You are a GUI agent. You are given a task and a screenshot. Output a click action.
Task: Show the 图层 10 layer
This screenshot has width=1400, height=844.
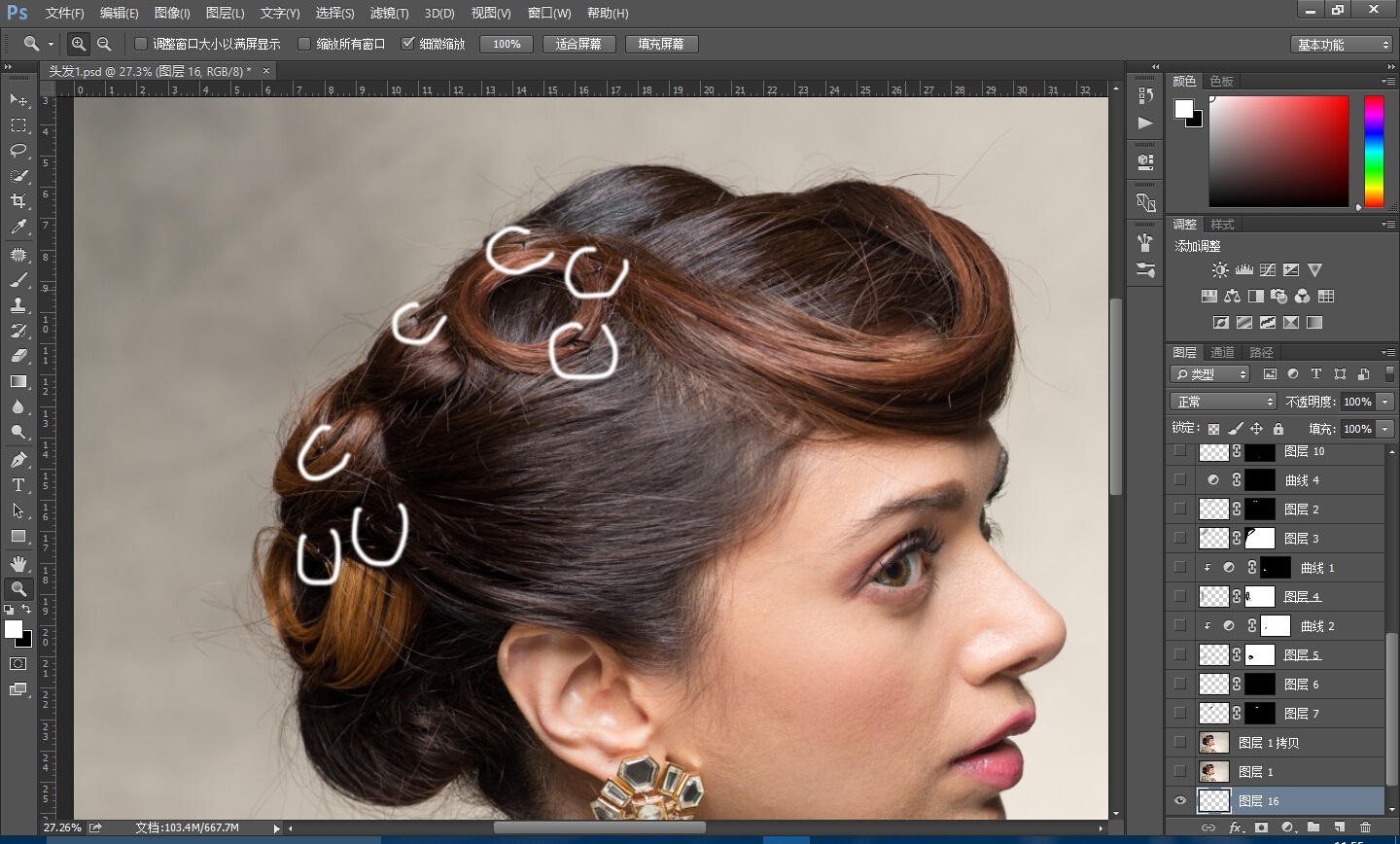click(1180, 451)
